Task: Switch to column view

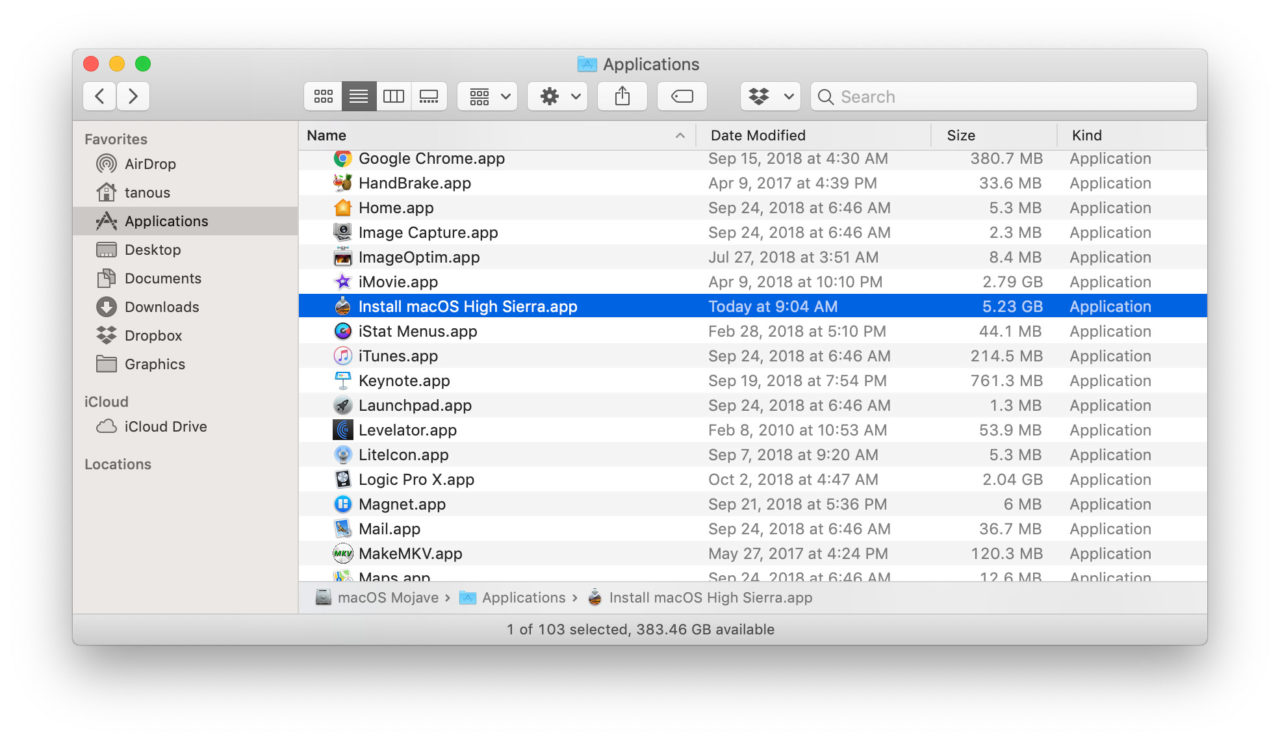Action: click(x=394, y=96)
